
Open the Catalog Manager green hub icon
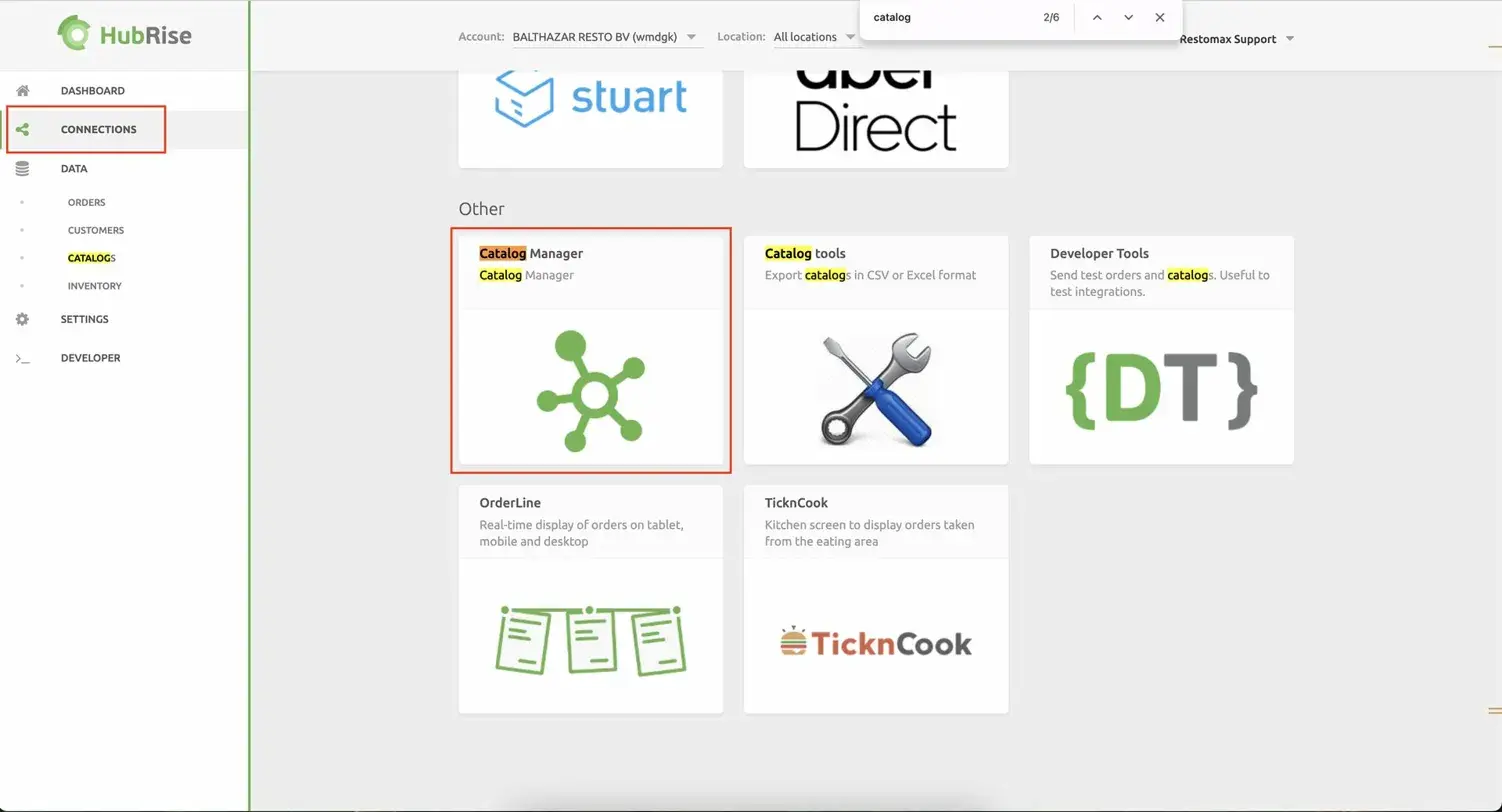click(x=590, y=390)
